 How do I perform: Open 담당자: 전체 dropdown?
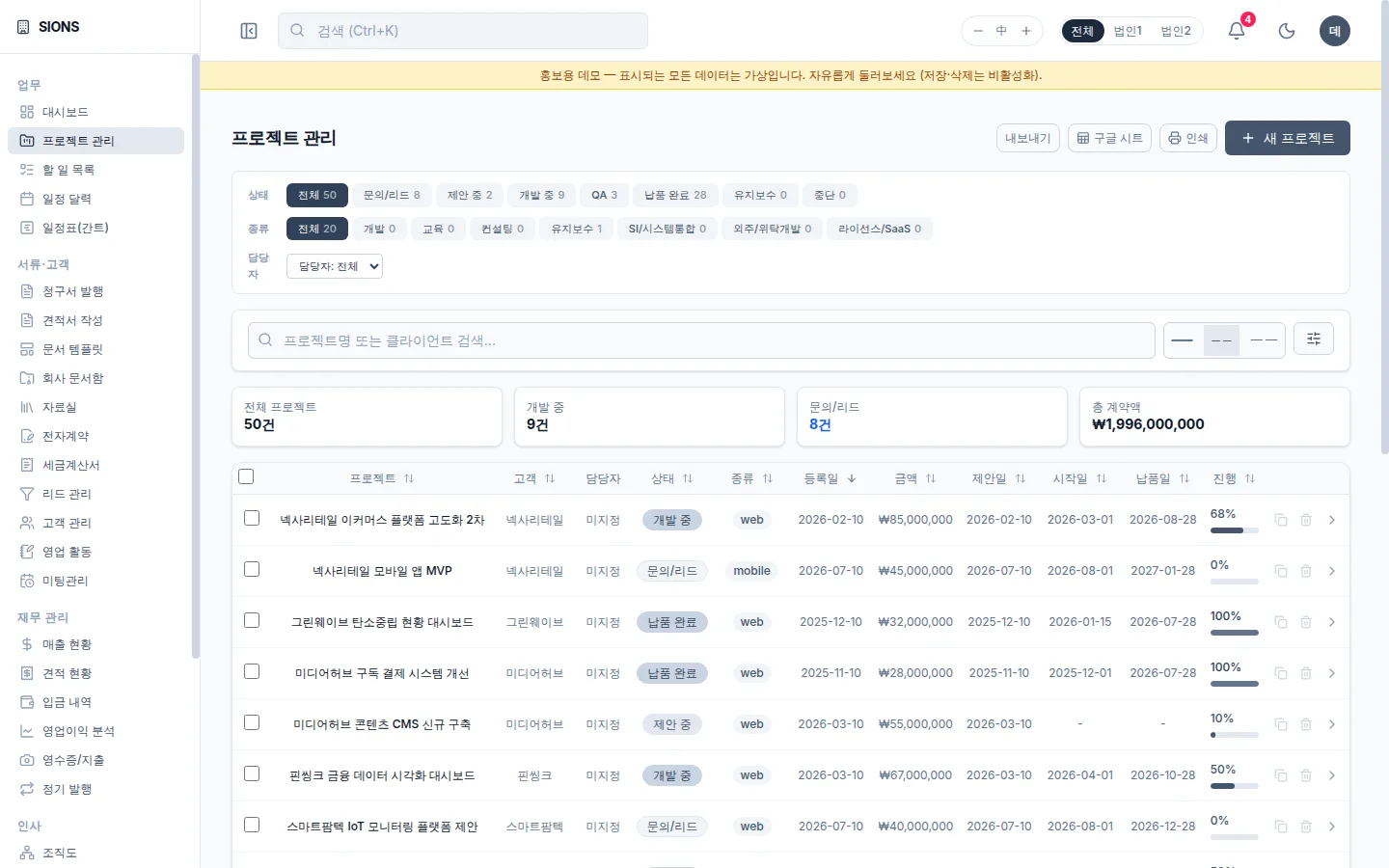coord(335,266)
